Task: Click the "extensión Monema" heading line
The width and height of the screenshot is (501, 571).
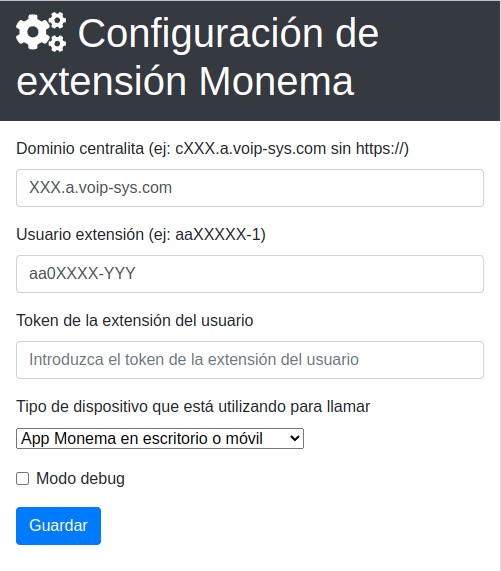Action: pyautogui.click(x=185, y=81)
